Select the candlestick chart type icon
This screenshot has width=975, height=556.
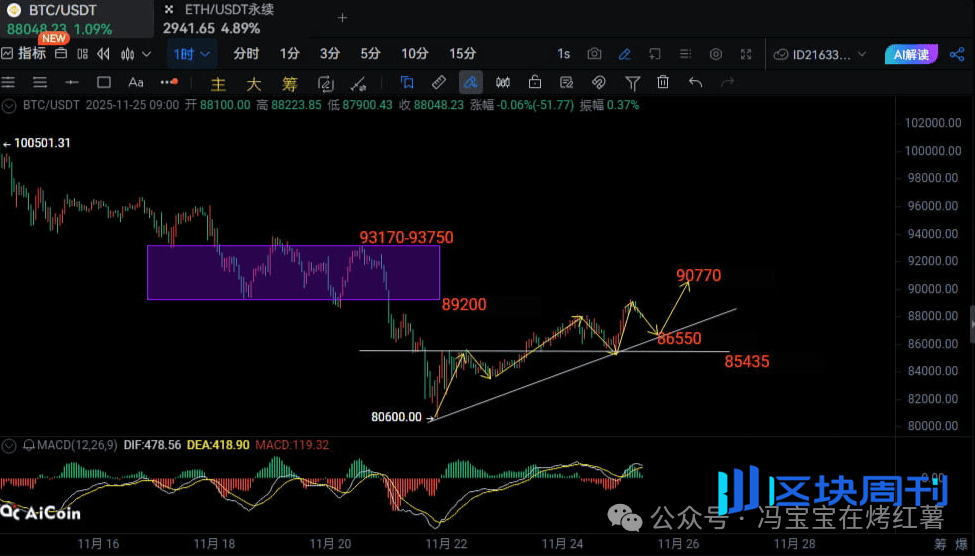coord(127,54)
